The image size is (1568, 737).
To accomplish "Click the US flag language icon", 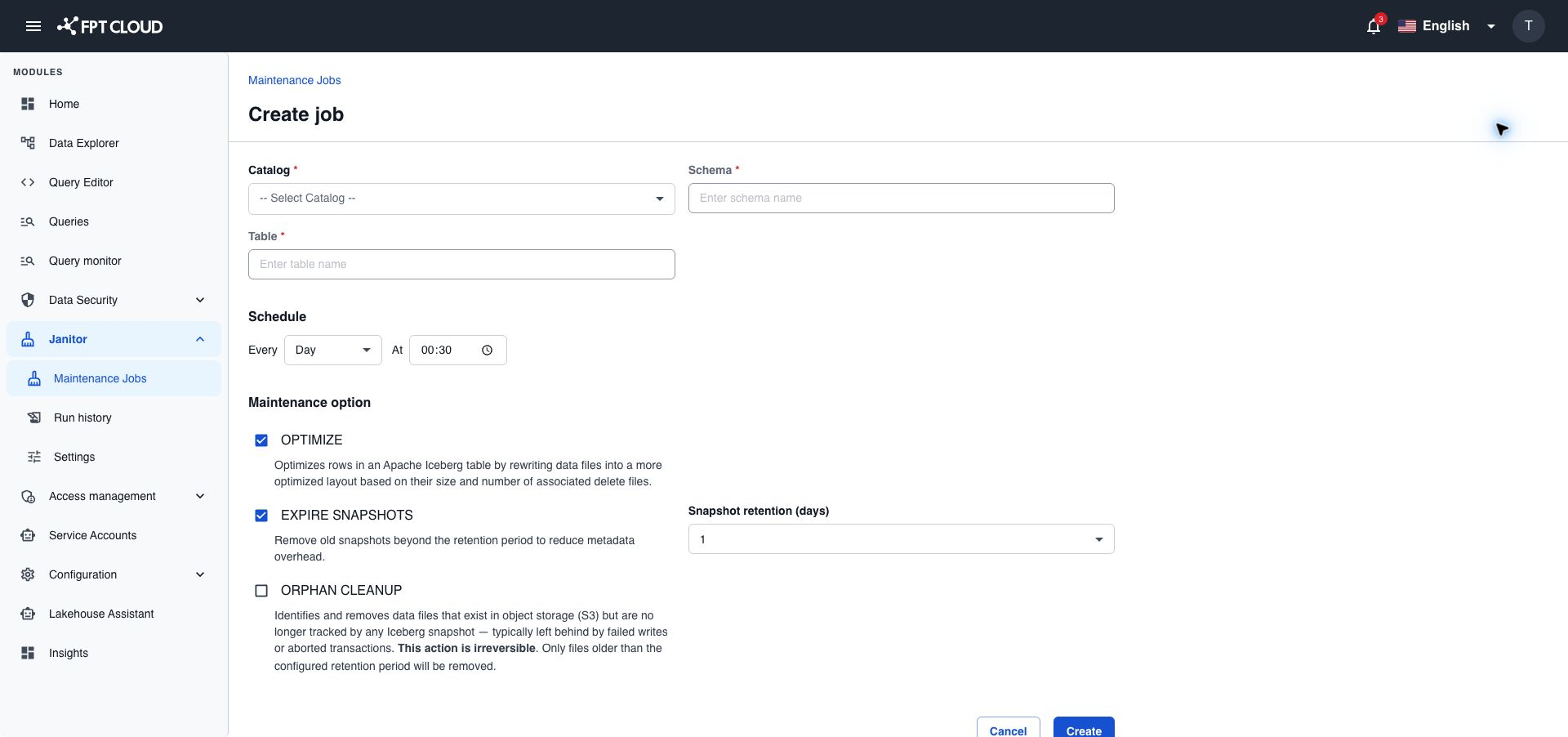I will point(1407,26).
